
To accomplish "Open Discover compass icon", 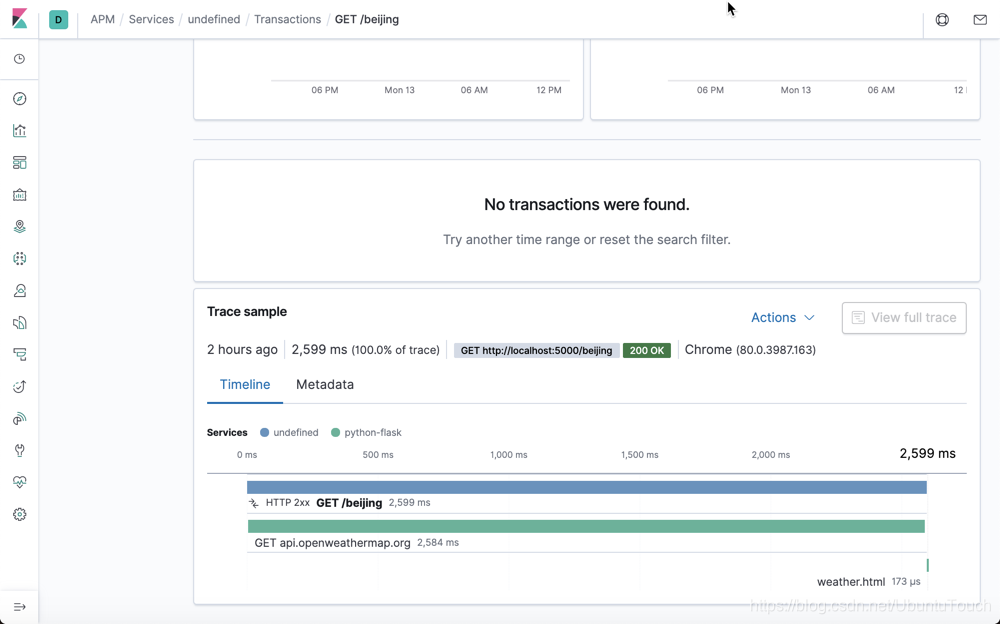I will tap(20, 98).
